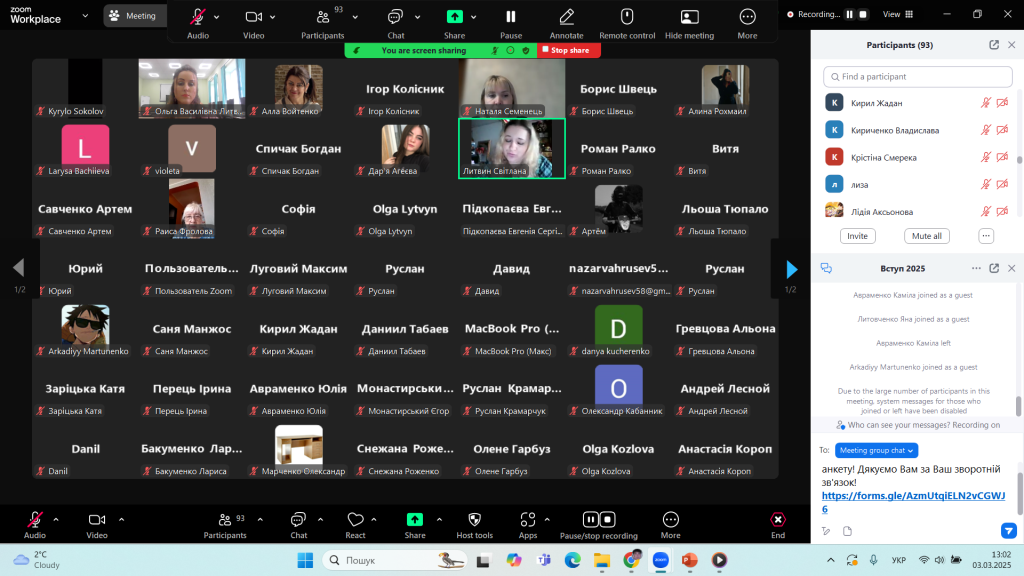Toggle video for Кириченко Владислава in list

point(1002,130)
